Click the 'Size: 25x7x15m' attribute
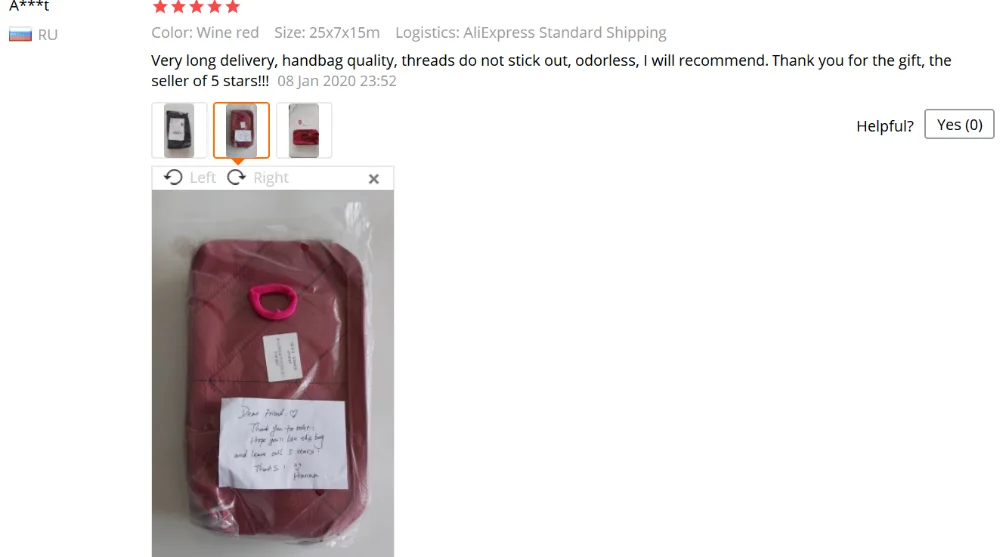This screenshot has height=557, width=1000. (327, 33)
